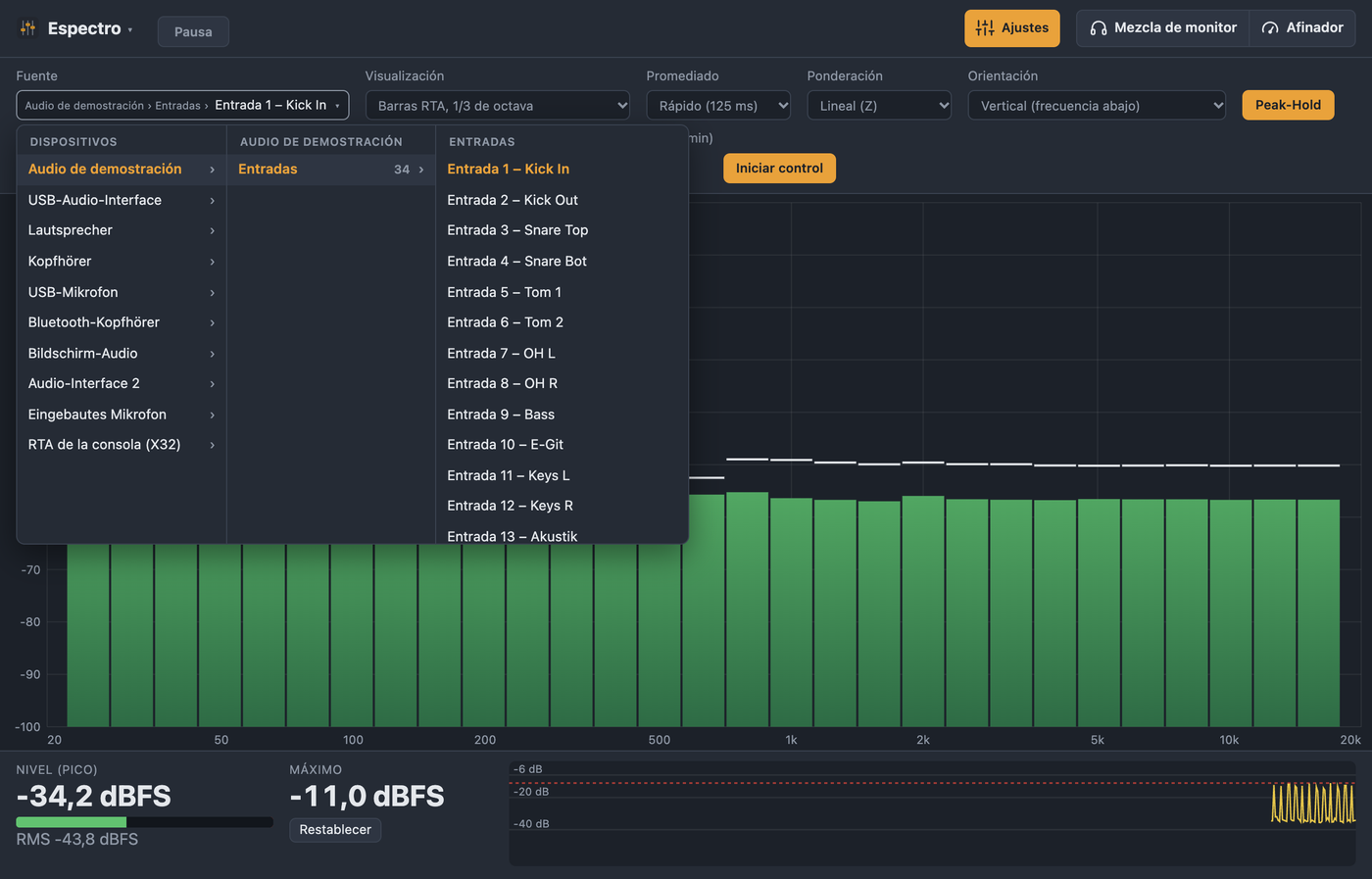The image size is (1372, 879).
Task: Select Entrada 1 – Kick In
Action: [562, 170]
